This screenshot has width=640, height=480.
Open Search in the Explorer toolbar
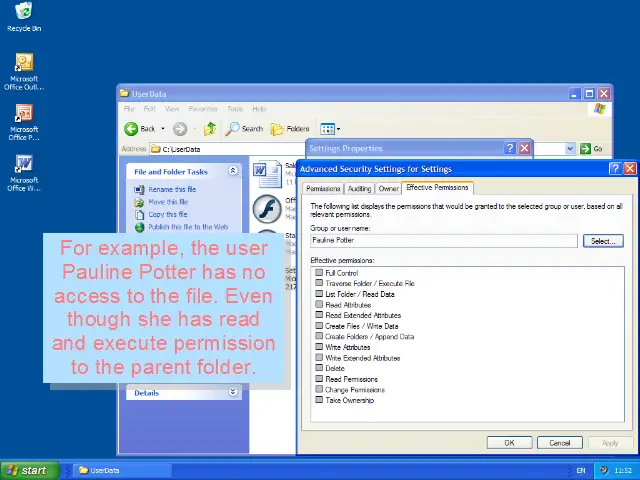tap(244, 128)
